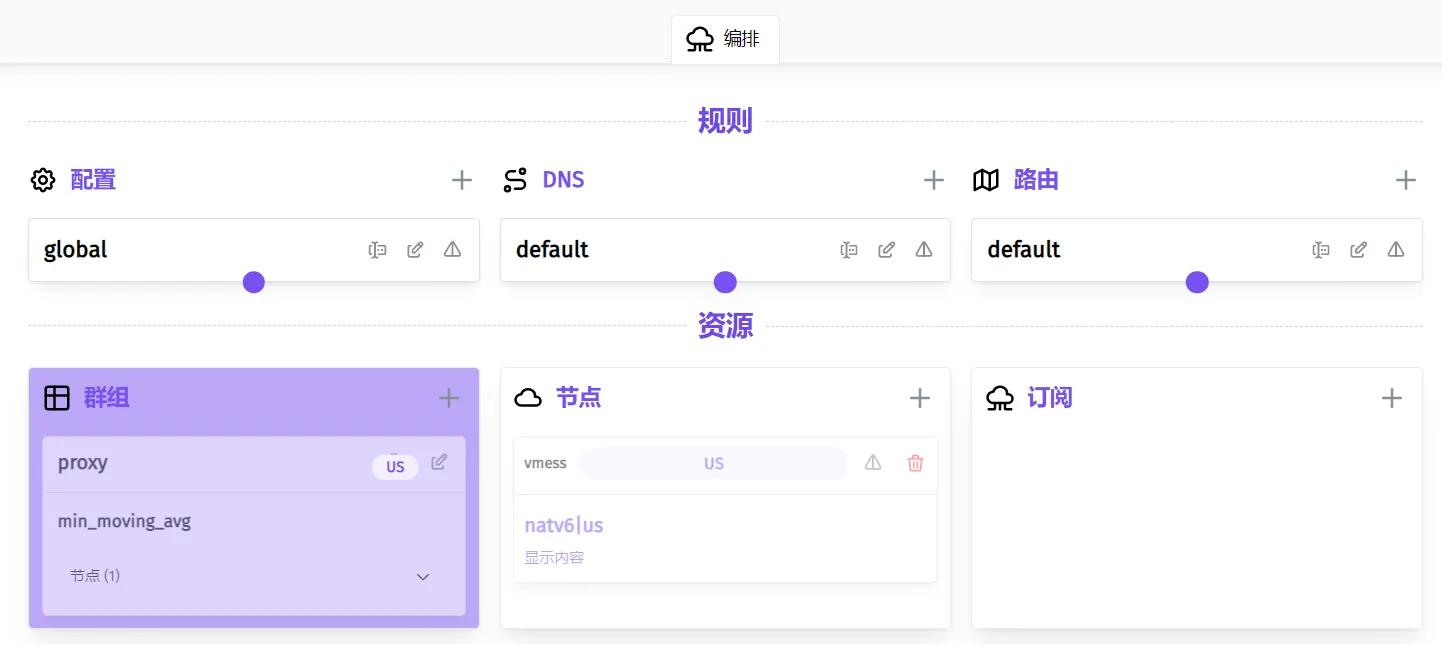The image size is (1442, 646).
Task: Edit the global config with pencil icon
Action: click(x=415, y=250)
